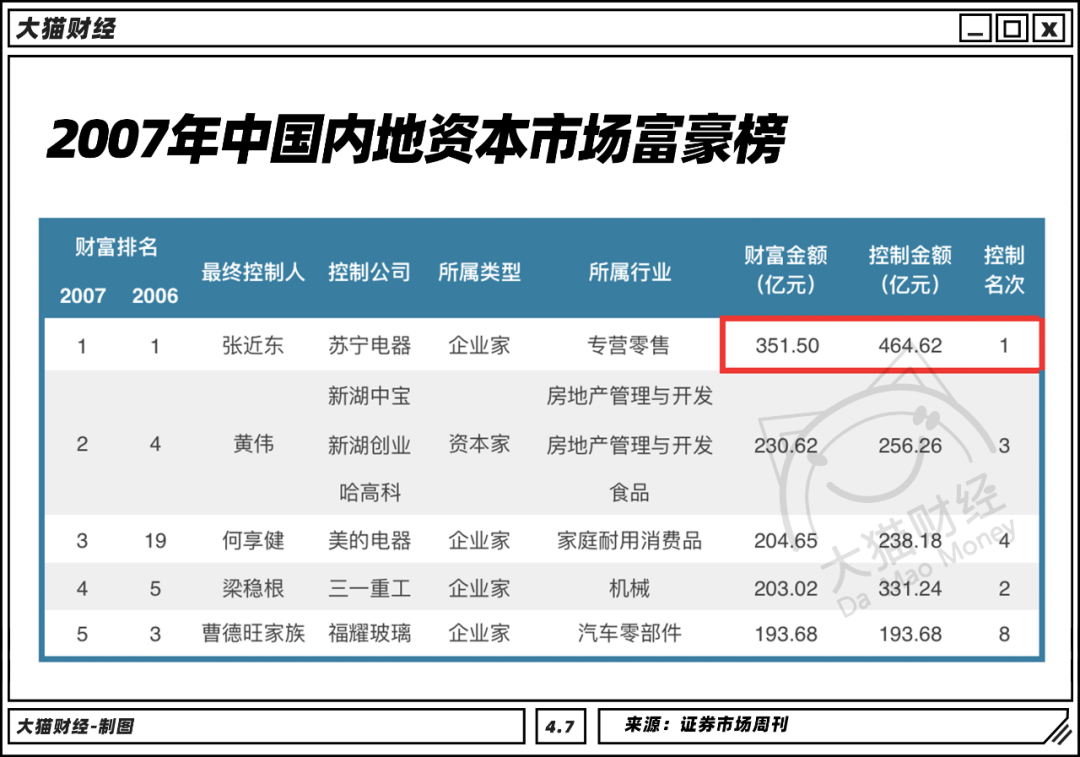Screen dimensions: 1080x757
Task: Select the name 黄伟
Action: click(253, 444)
